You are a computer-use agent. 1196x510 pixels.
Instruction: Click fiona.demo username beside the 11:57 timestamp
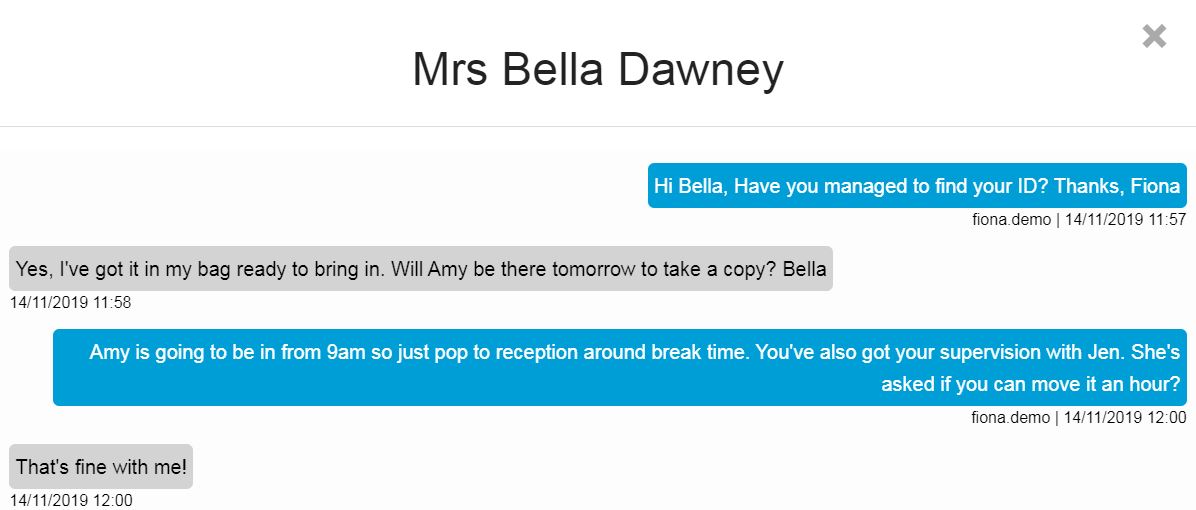pos(1011,219)
